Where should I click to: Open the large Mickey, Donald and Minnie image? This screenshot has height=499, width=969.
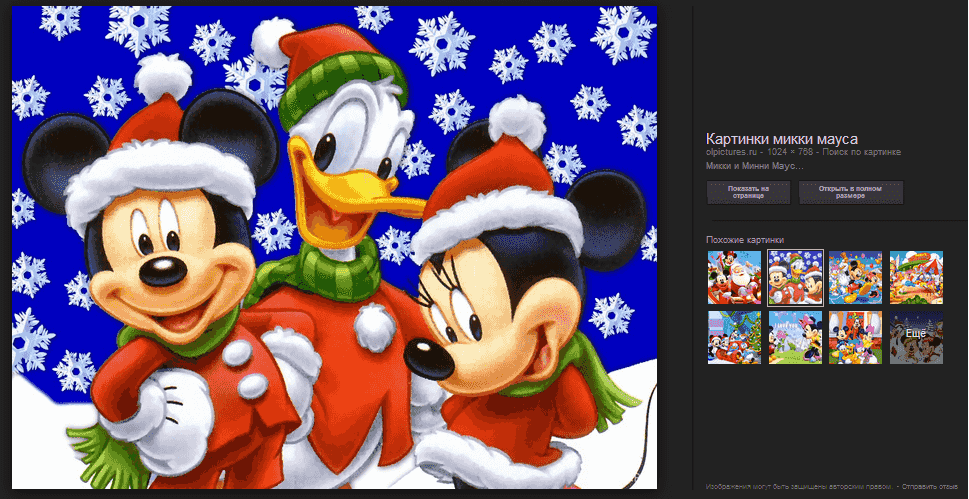click(334, 247)
